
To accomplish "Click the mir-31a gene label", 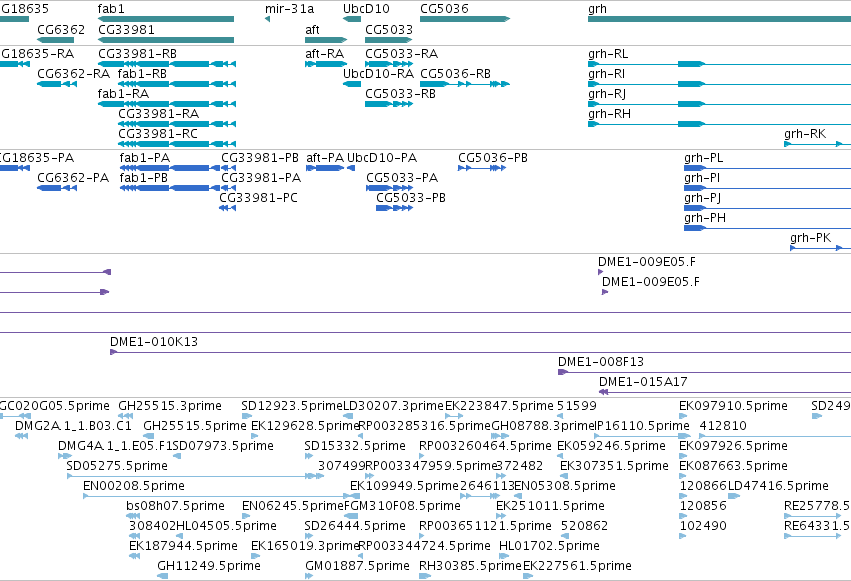I will coord(289,9).
